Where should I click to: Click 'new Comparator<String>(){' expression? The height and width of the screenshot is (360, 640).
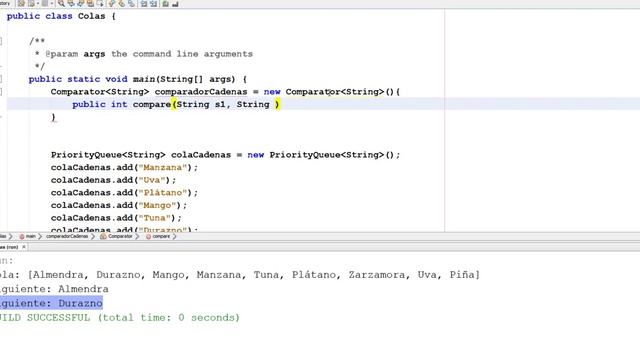(332, 92)
